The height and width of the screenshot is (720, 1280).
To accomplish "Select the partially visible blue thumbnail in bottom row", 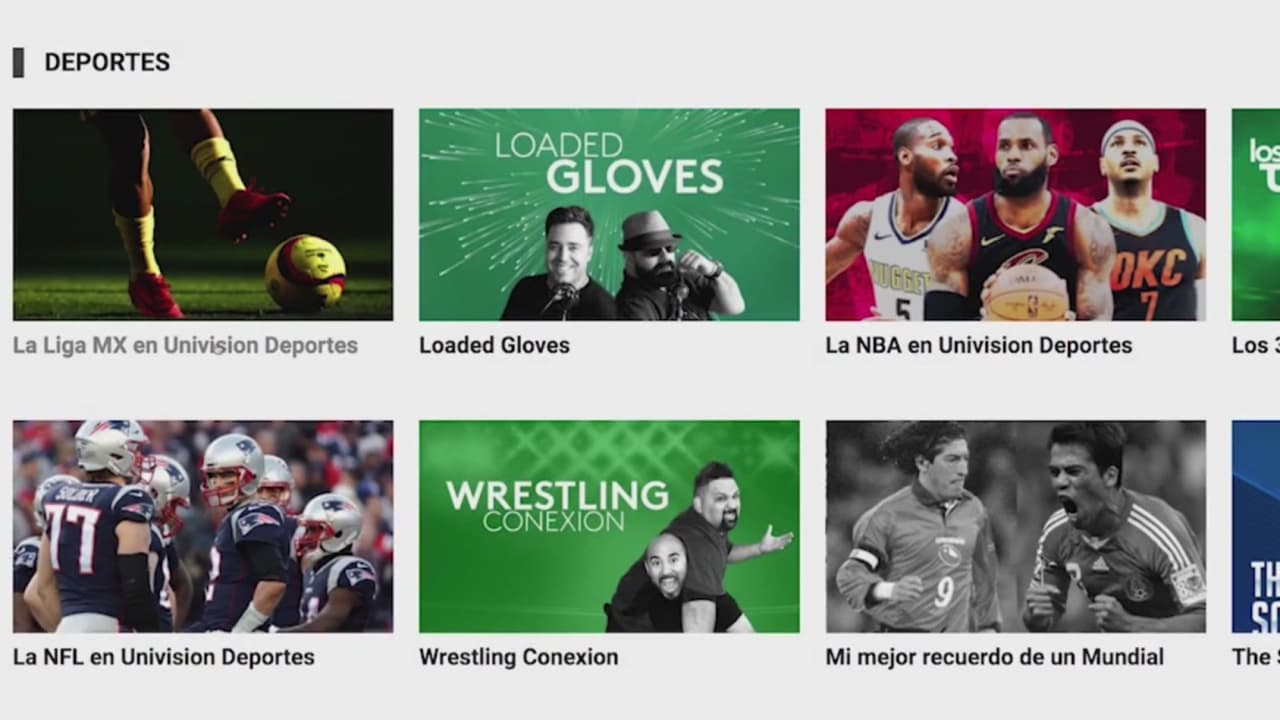I will click(1256, 526).
